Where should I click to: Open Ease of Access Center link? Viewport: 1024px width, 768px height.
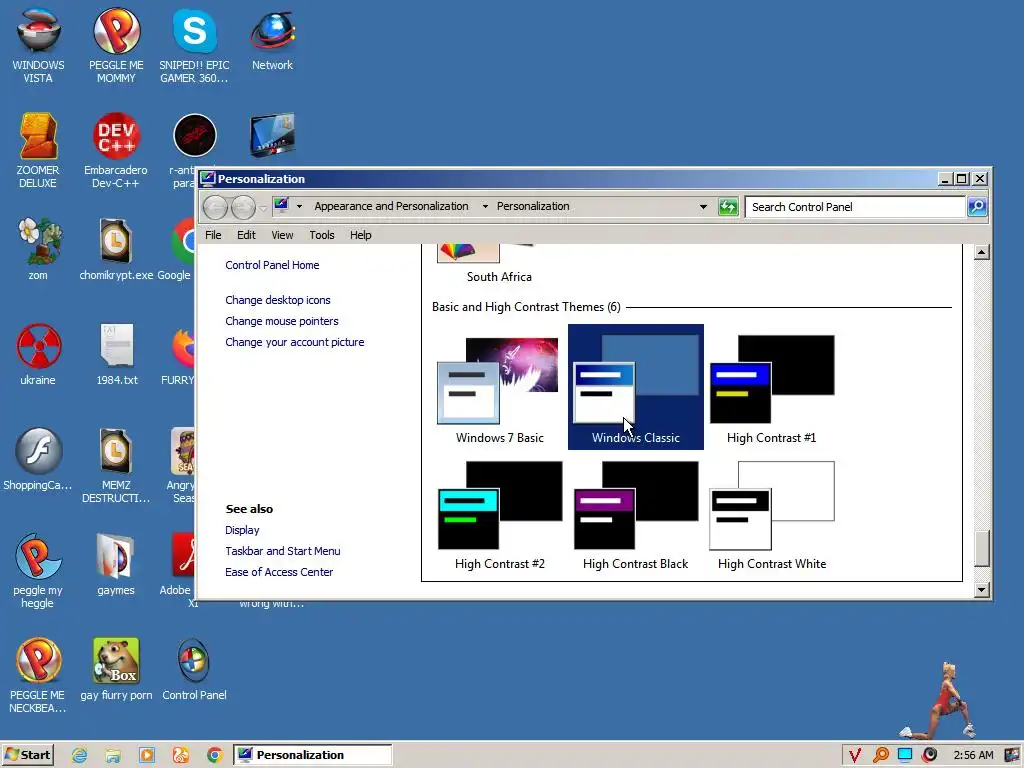pos(279,572)
